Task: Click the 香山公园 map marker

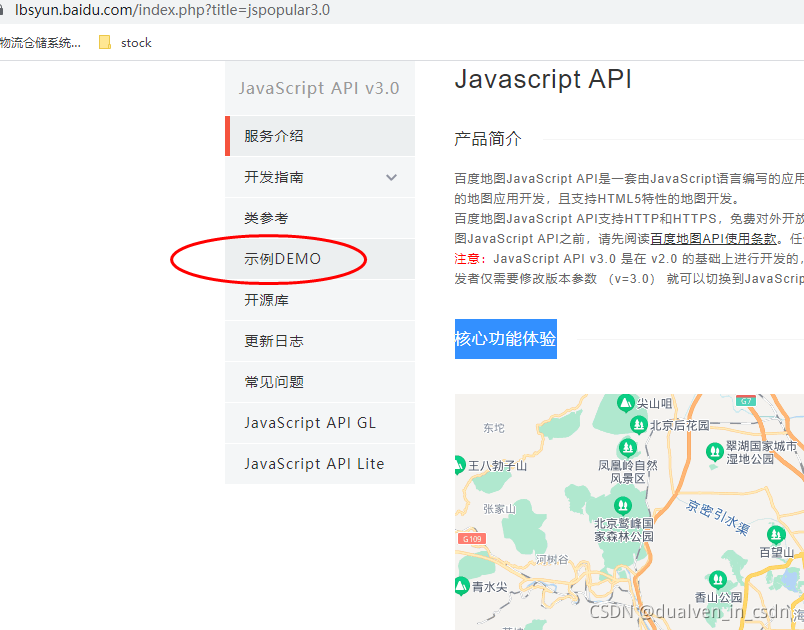Action: pyautogui.click(x=717, y=580)
